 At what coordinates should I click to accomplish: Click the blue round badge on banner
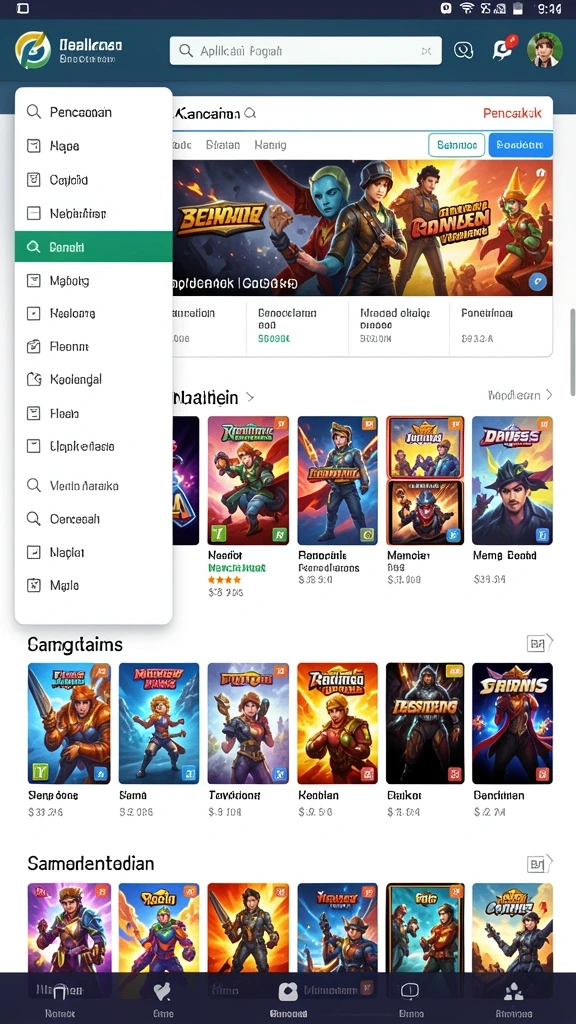coord(537,282)
